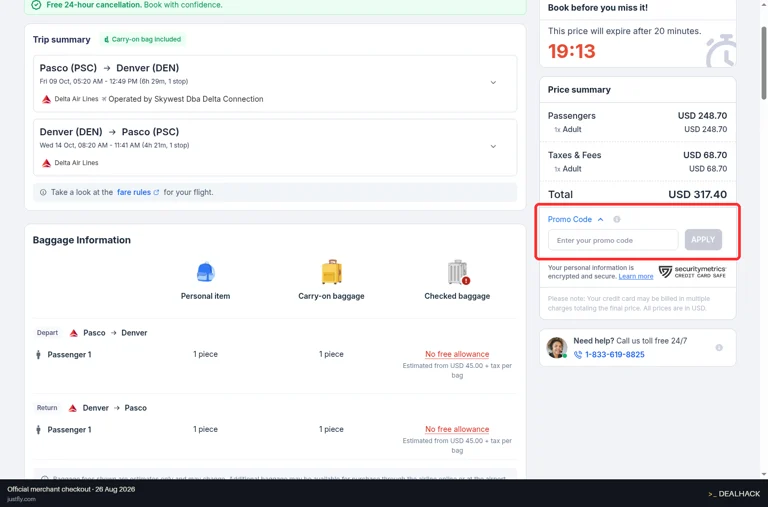Click the Carry-on bag included badge

click(143, 39)
